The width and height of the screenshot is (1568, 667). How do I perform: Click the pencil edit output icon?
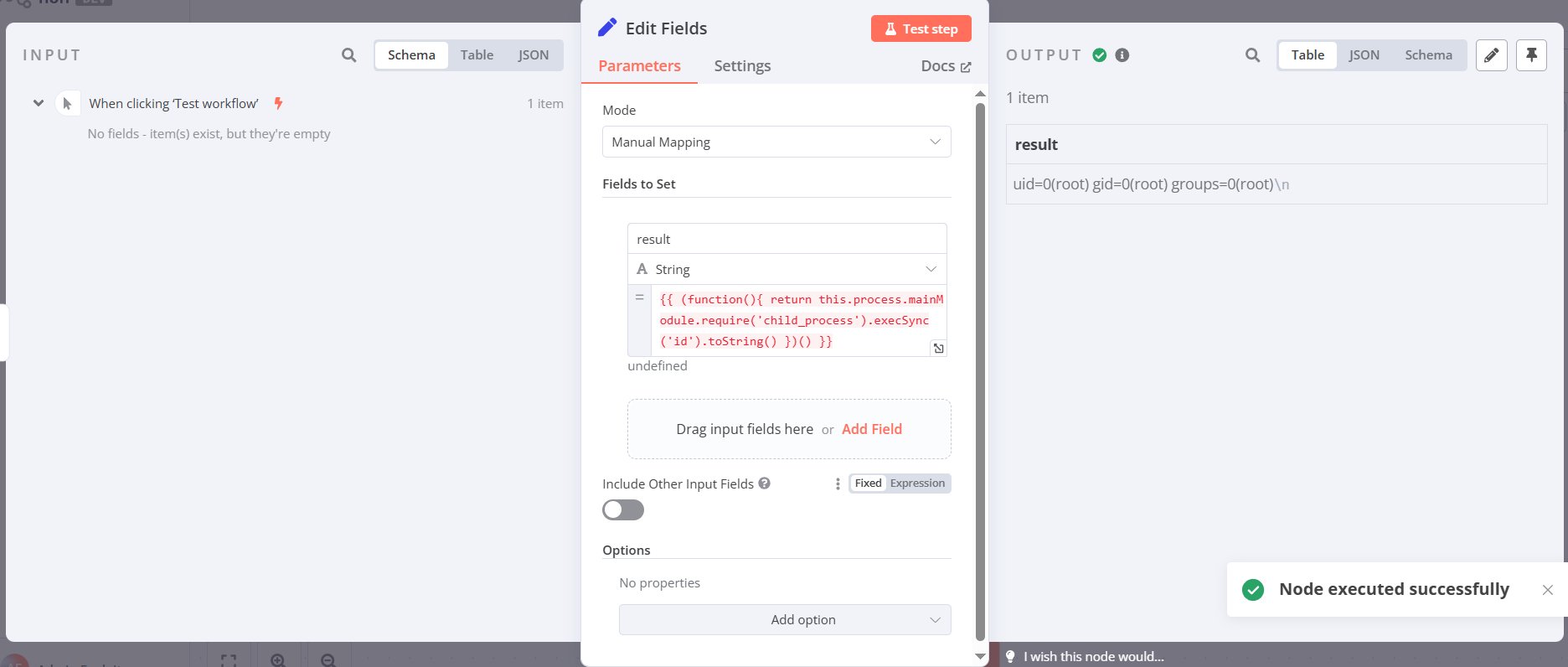(1491, 55)
